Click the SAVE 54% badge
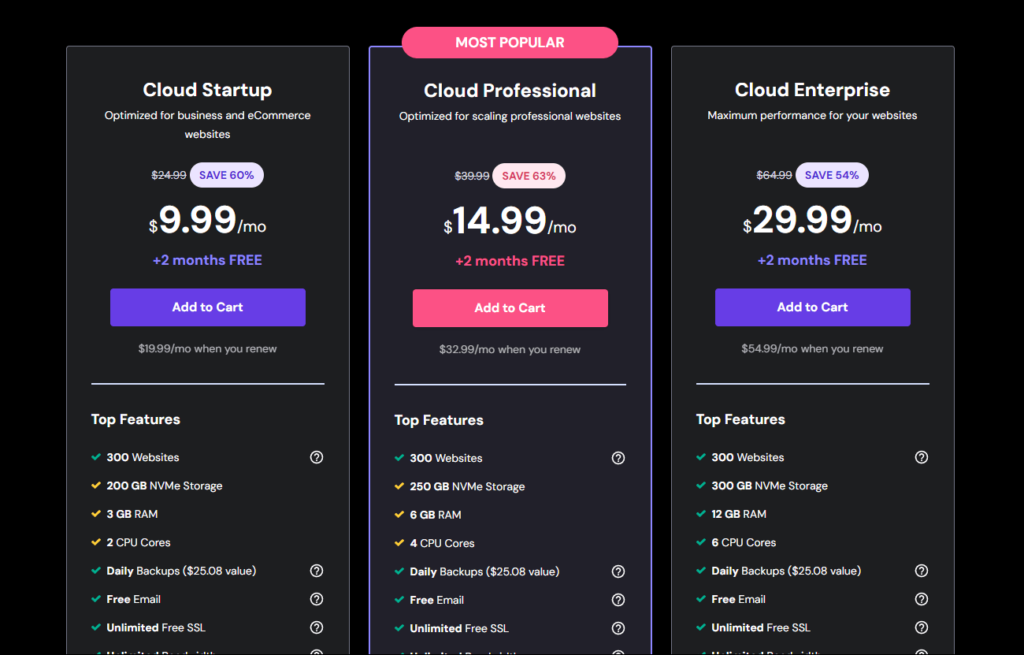The width and height of the screenshot is (1024, 655). tap(832, 175)
